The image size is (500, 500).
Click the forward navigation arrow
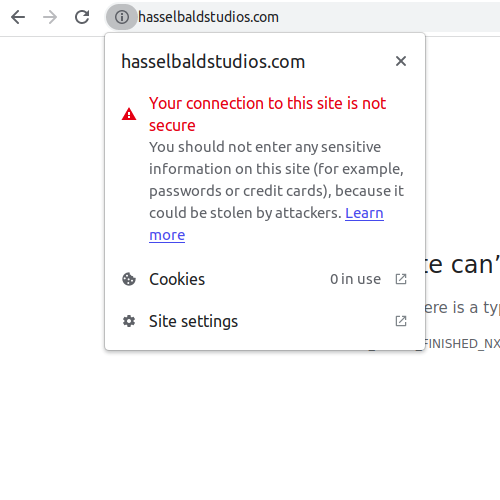50,17
